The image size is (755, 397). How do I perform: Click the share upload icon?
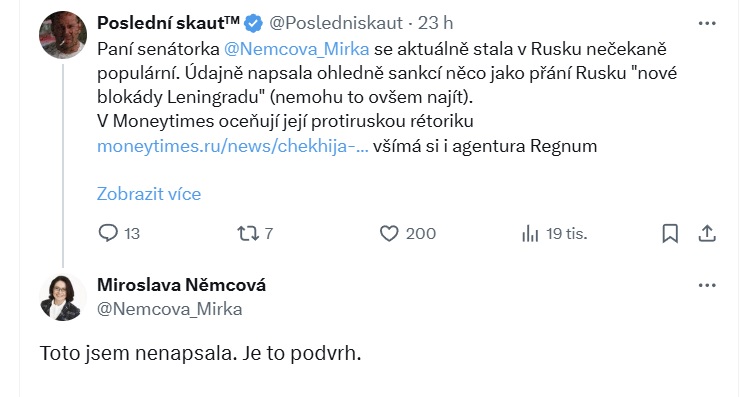pyautogui.click(x=707, y=234)
